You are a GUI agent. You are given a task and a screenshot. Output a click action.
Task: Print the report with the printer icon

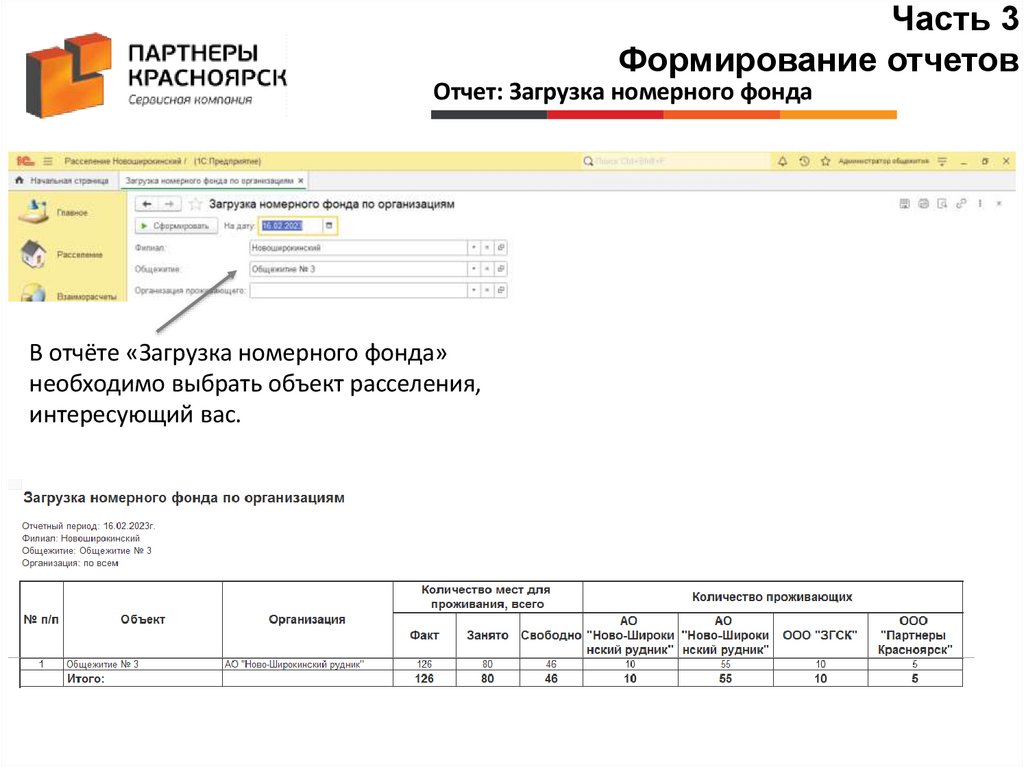tap(923, 204)
